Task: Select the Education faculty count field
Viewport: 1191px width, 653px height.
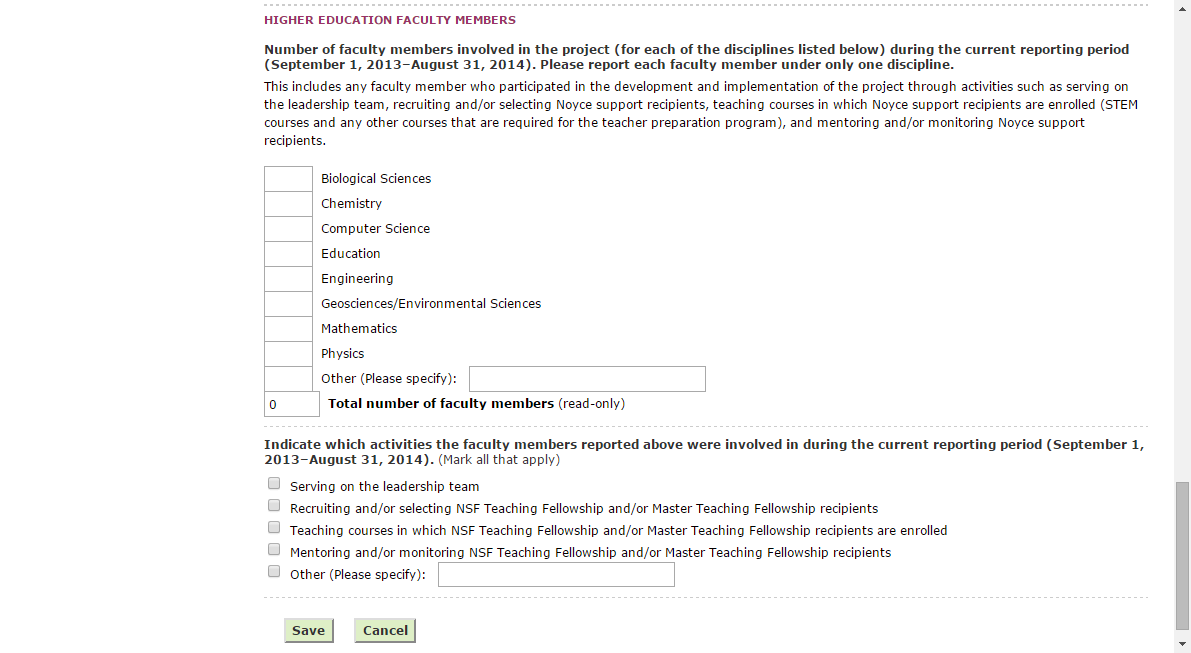Action: [x=288, y=254]
